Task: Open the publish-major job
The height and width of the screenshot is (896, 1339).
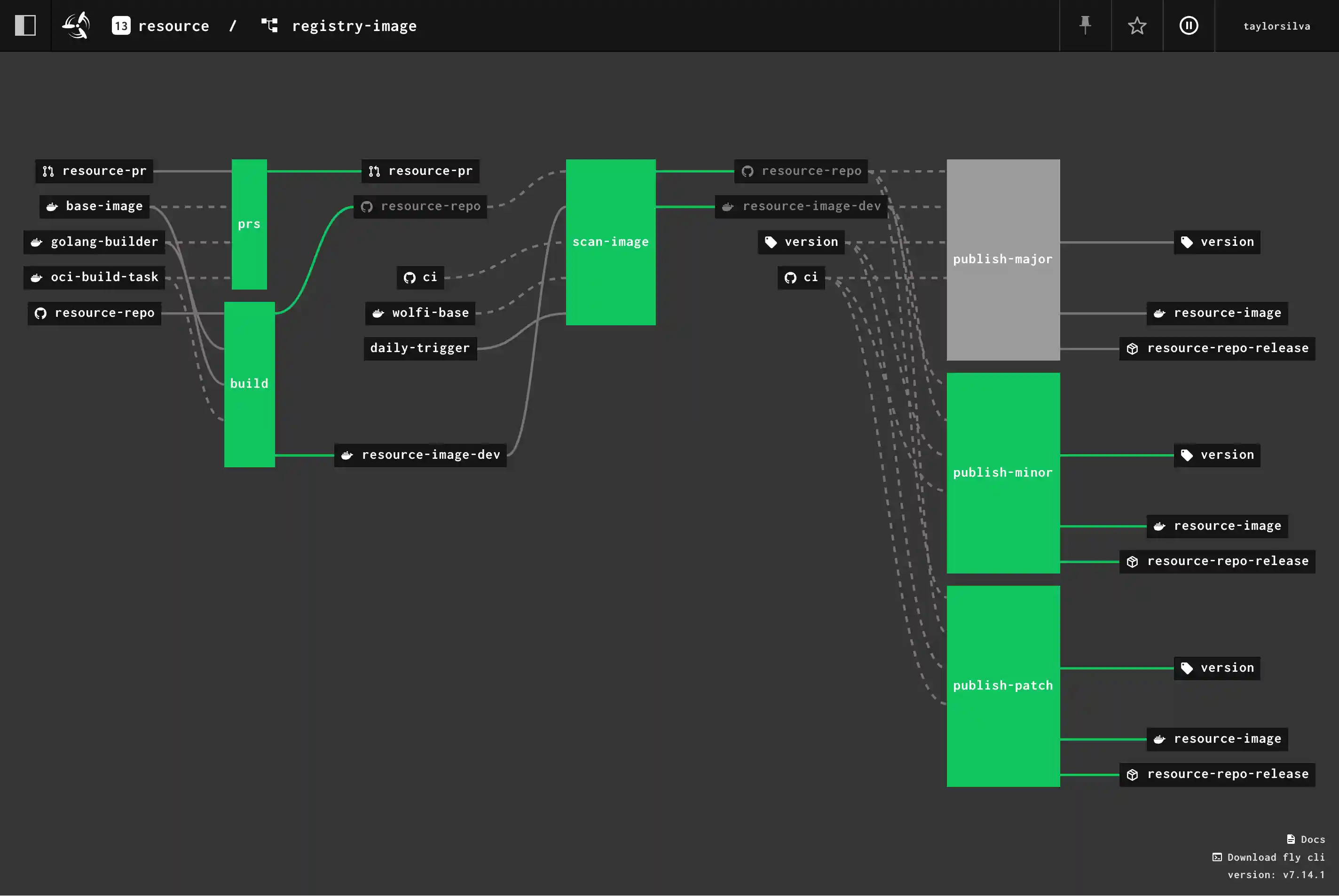Action: coord(1003,258)
